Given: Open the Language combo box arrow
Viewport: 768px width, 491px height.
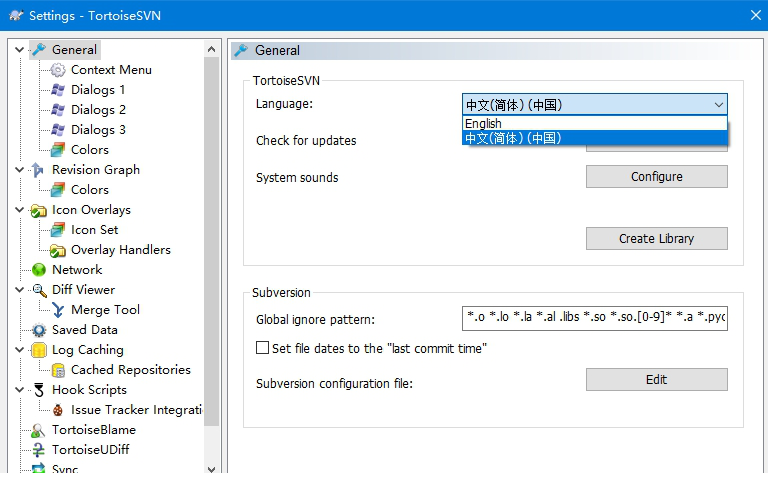Looking at the screenshot, I should [x=719, y=104].
